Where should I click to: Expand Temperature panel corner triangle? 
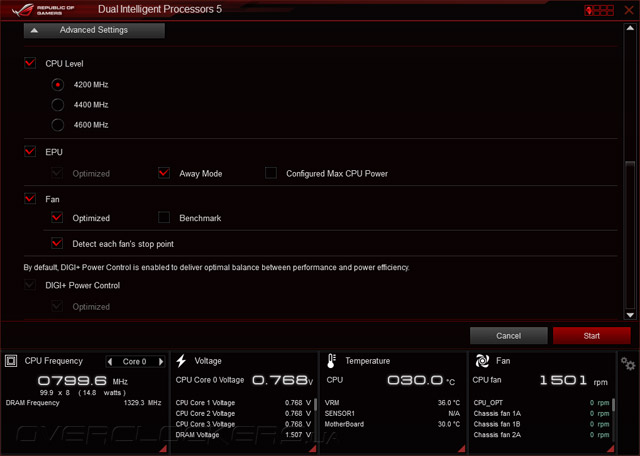click(x=462, y=449)
